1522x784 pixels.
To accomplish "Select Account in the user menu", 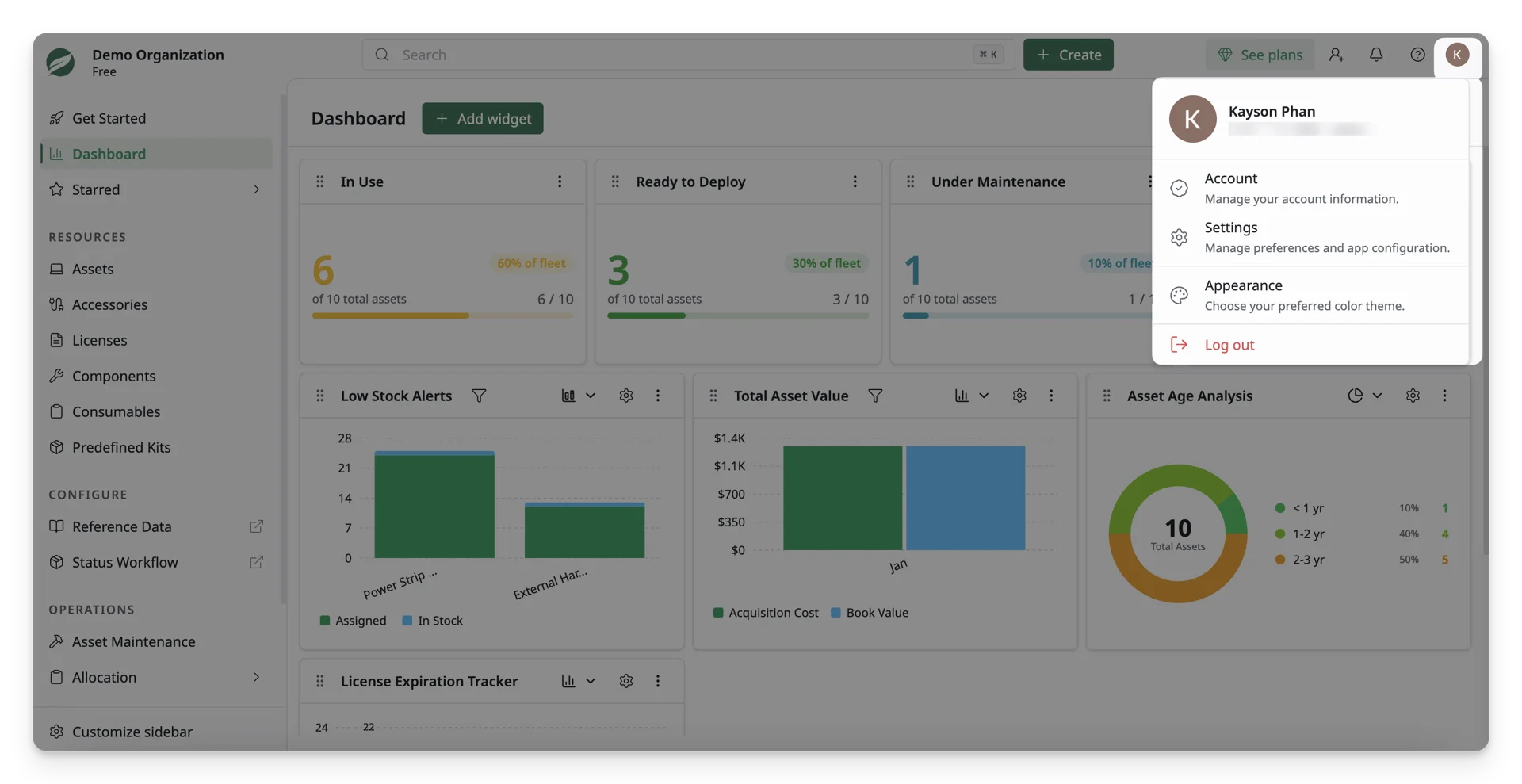I will pyautogui.click(x=1310, y=188).
